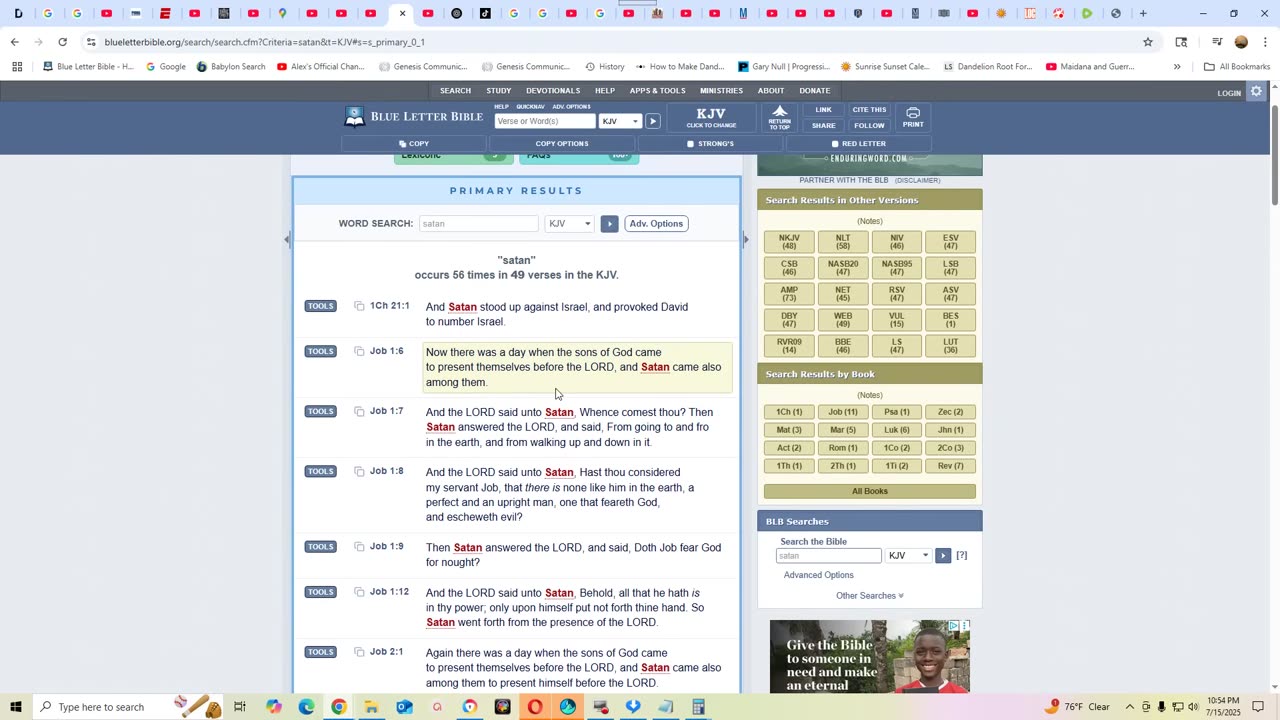Click copy icon beside 1Ch 21:1
1280x720 pixels.
359,306
